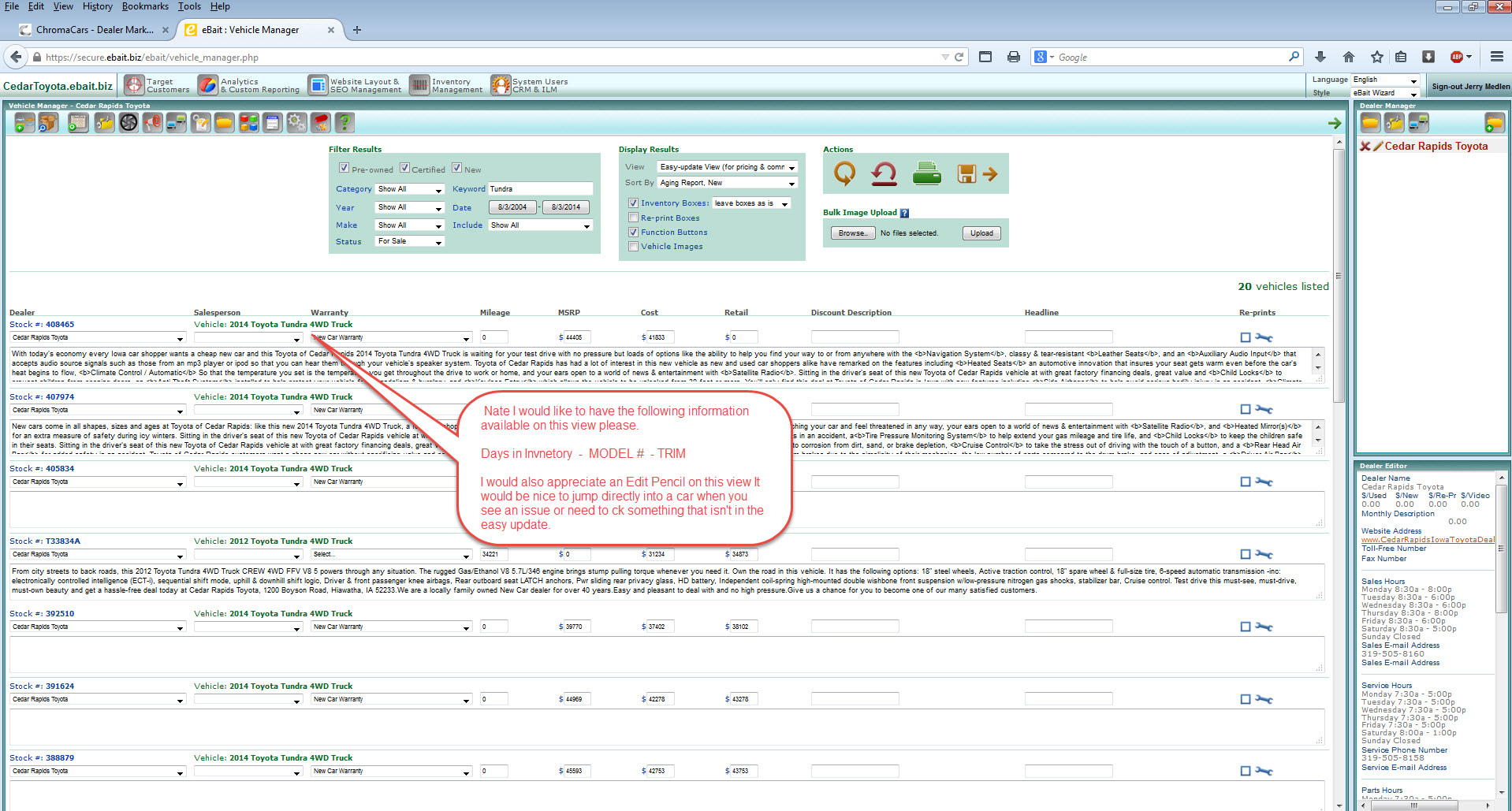Click the green arrow at the toolbar's right end
Screen dimensions: 1512x811
pos(1335,123)
